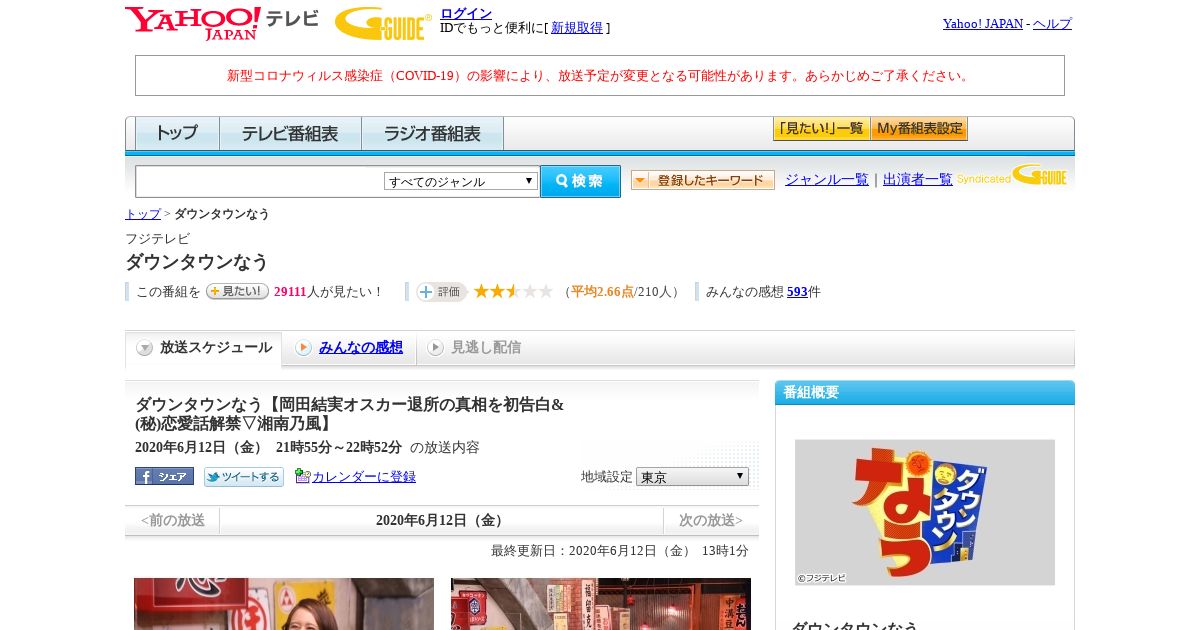Click play icon beside 見逃し配信
The height and width of the screenshot is (630, 1200).
coord(435,347)
